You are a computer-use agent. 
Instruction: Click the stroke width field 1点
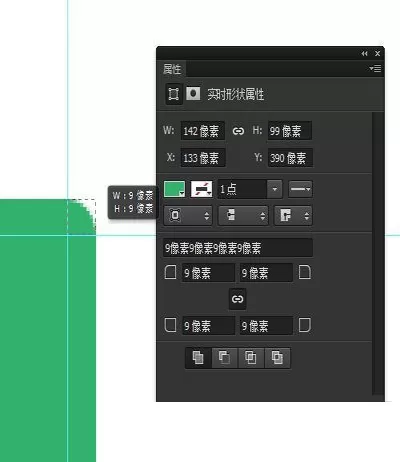click(x=242, y=189)
